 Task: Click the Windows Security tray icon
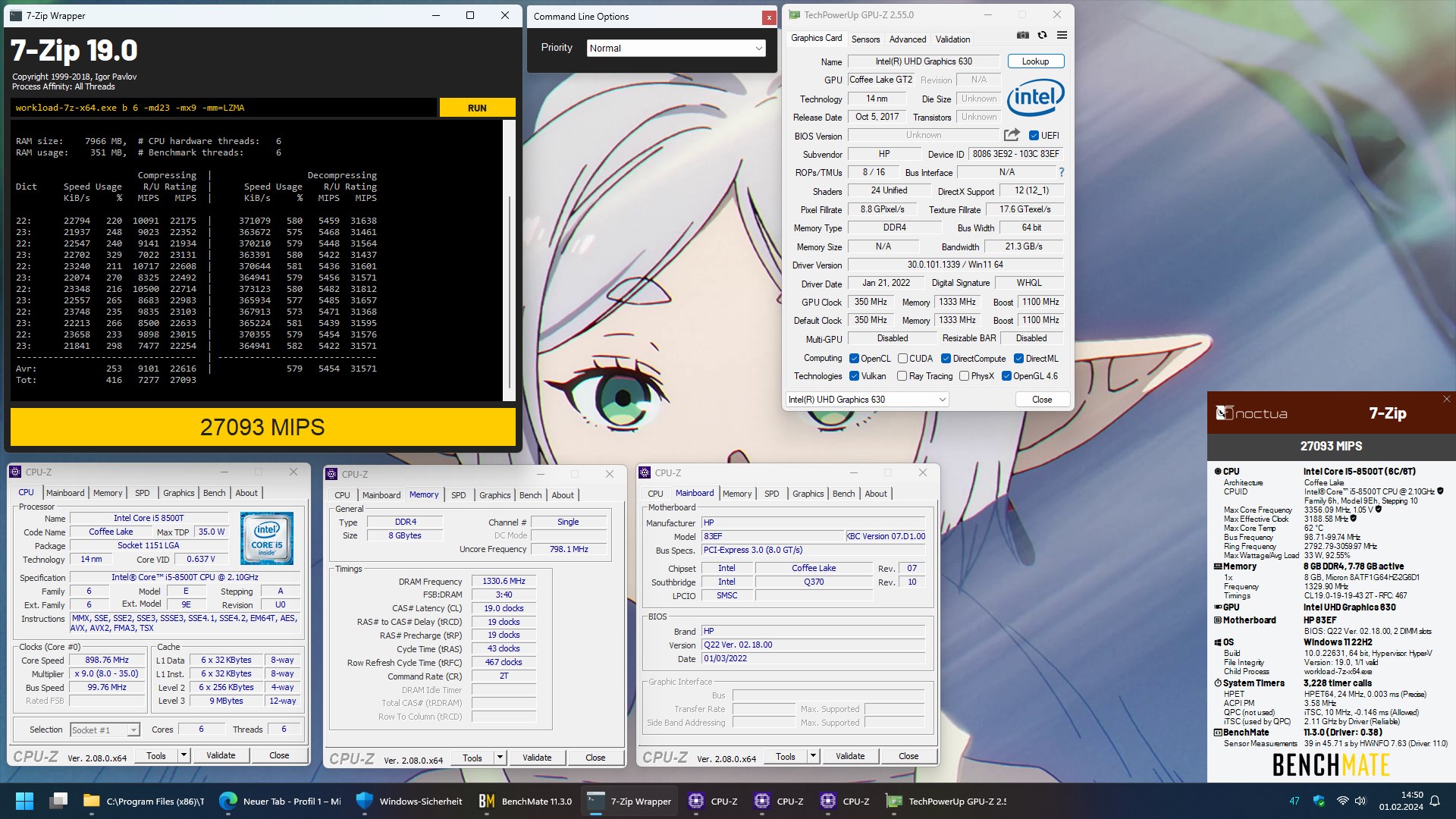(1319, 801)
